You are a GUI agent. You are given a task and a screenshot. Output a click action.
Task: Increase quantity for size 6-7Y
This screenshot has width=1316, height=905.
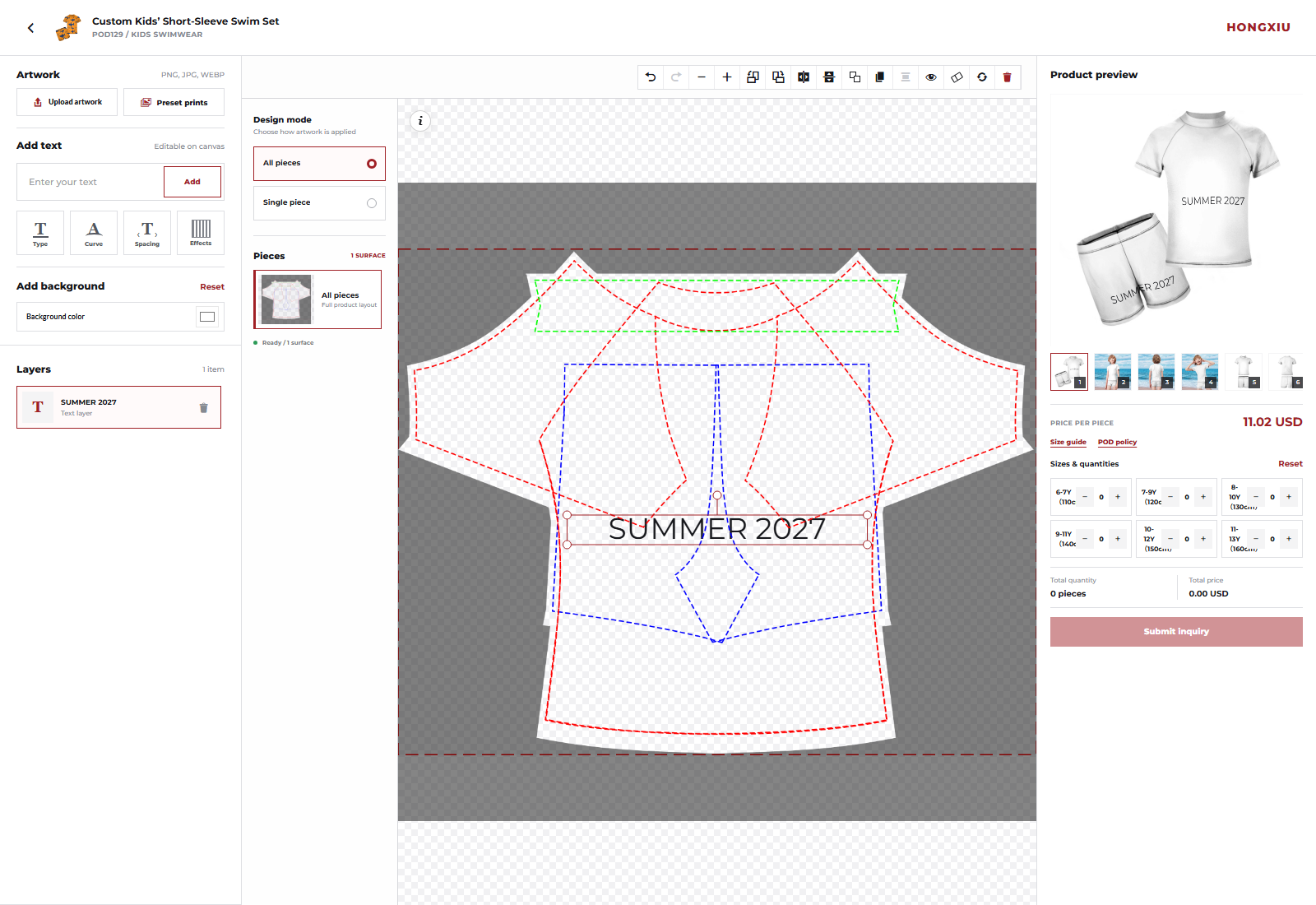click(1118, 497)
